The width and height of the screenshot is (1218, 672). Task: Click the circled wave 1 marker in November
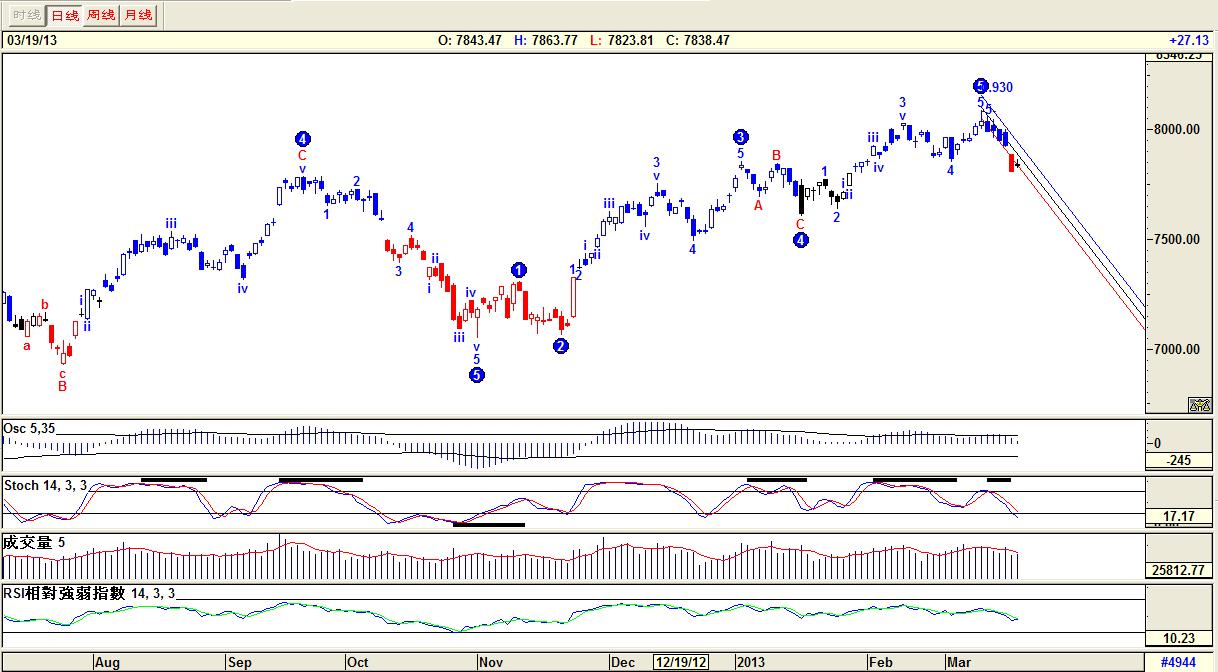tap(518, 270)
